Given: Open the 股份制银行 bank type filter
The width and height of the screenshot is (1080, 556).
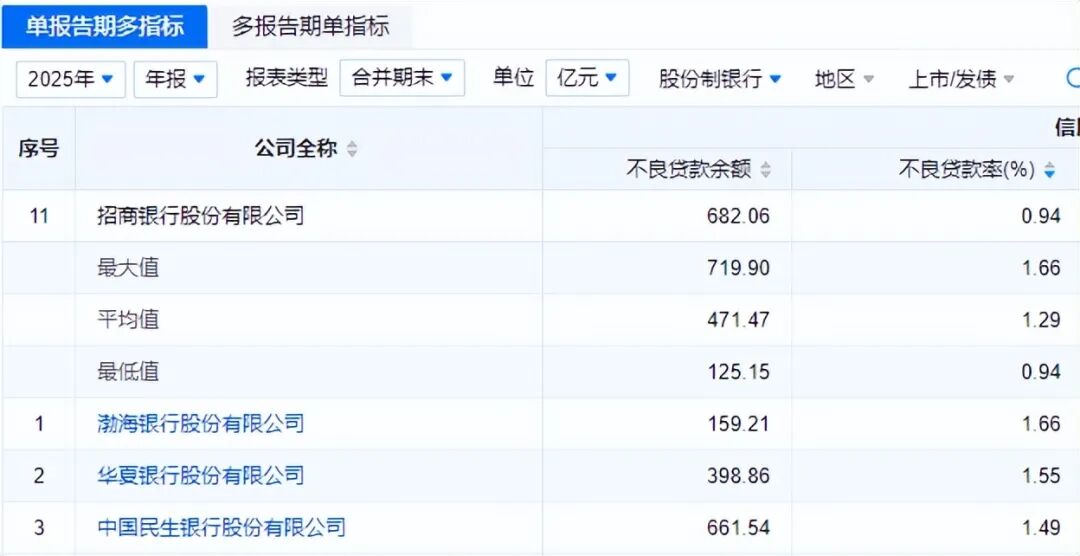Looking at the screenshot, I should [720, 79].
